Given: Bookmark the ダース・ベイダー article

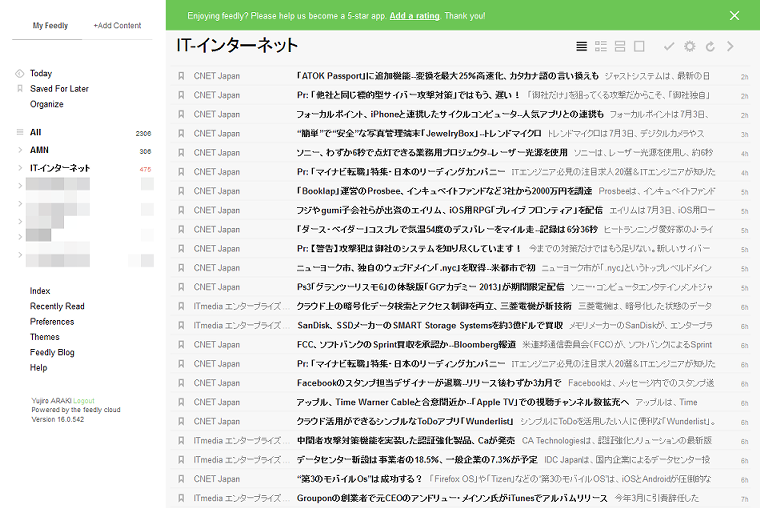Looking at the screenshot, I should 181,229.
